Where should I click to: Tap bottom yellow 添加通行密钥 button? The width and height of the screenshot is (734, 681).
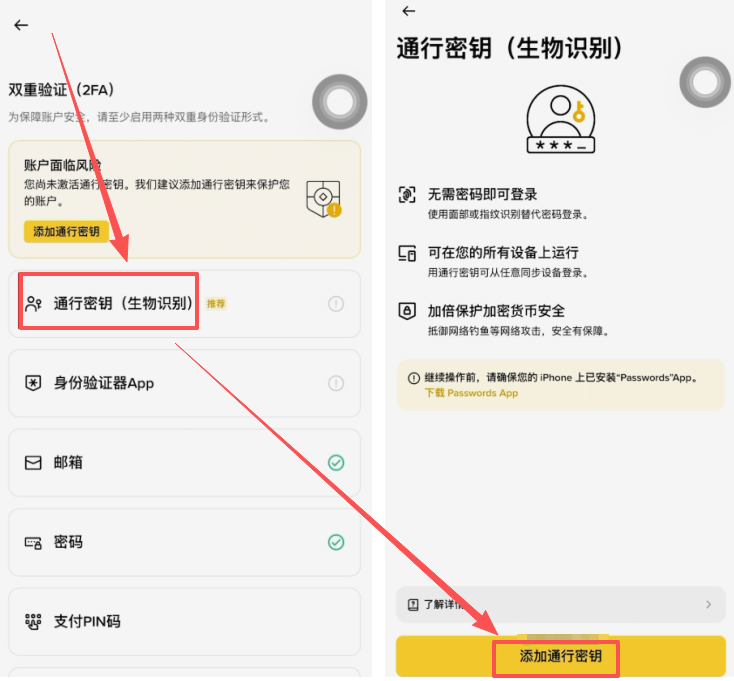[x=560, y=656]
